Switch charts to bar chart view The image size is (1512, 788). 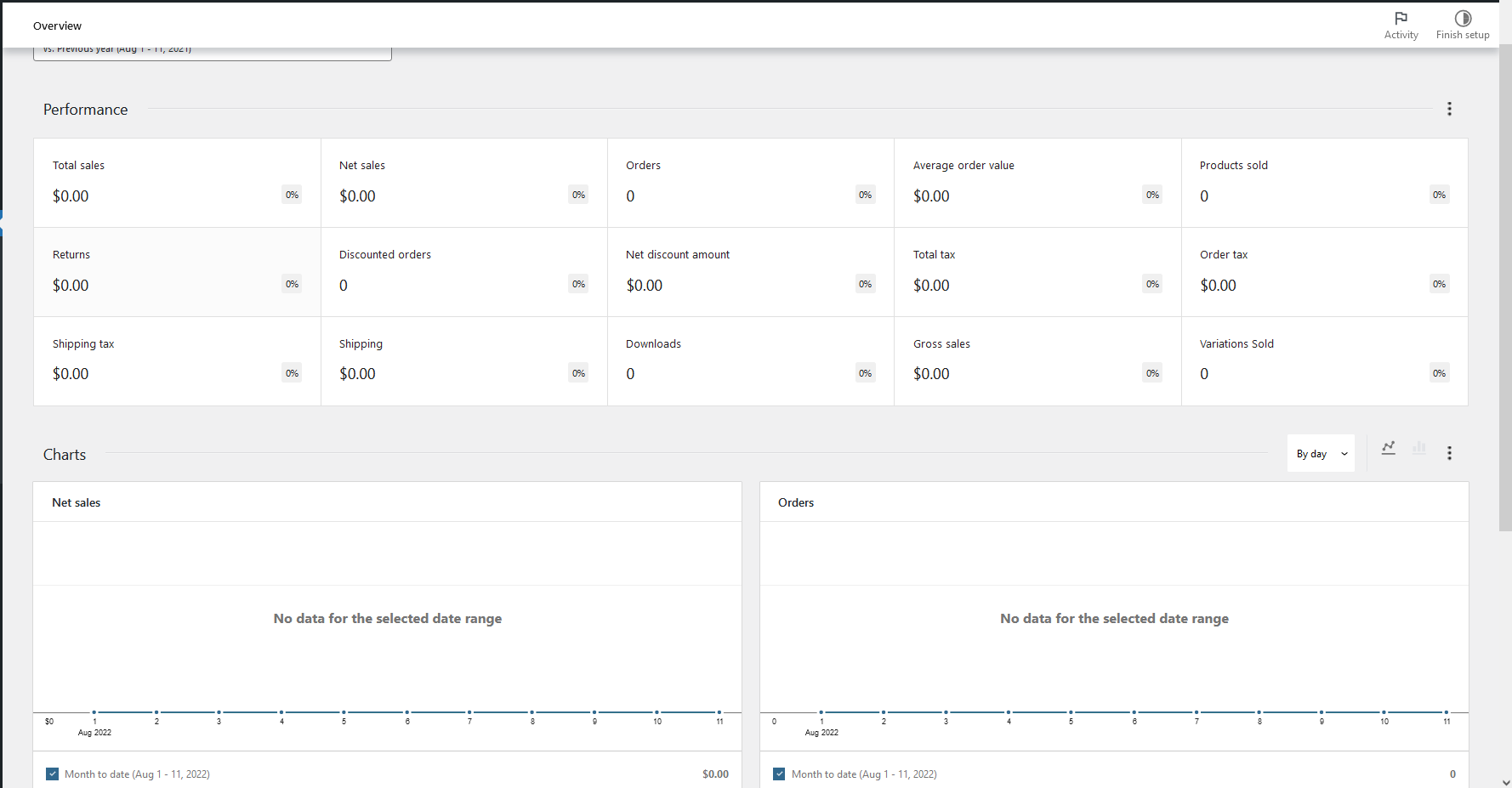click(x=1418, y=449)
